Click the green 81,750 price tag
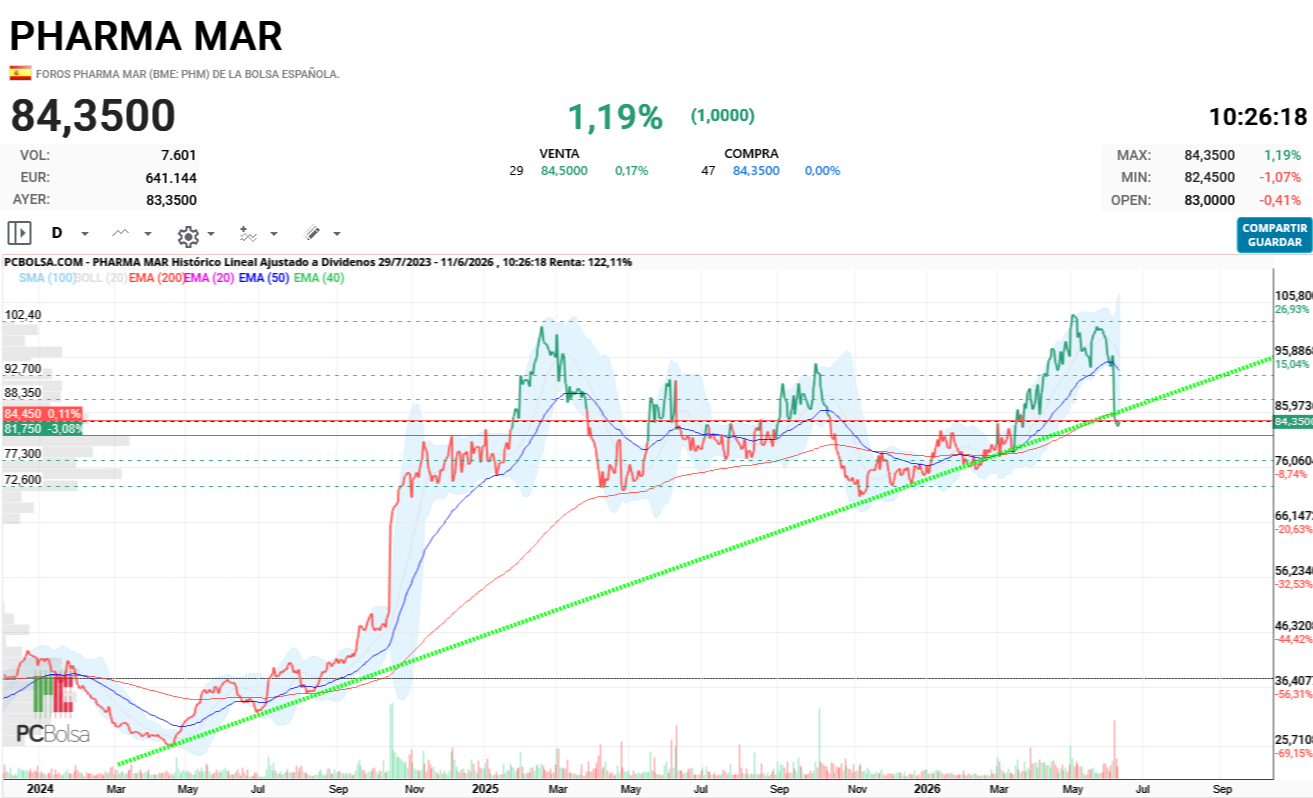 click(42, 428)
